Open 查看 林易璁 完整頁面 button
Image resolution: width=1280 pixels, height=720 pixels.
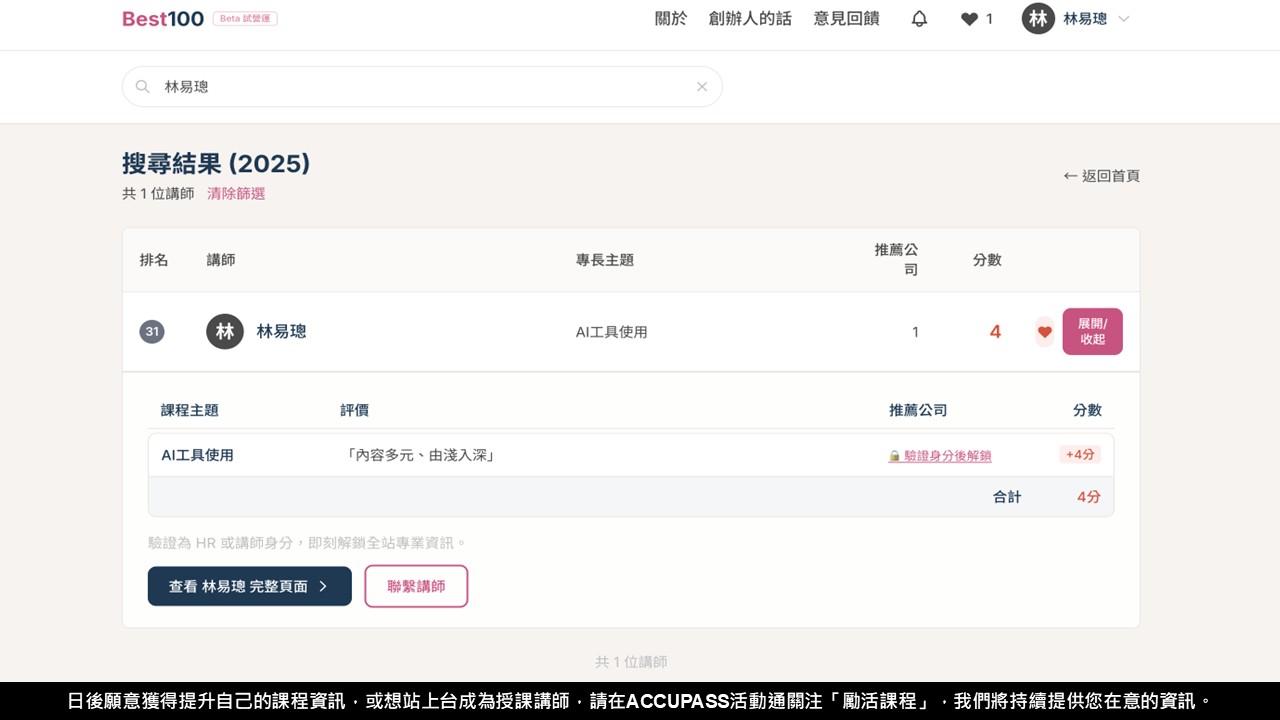click(x=249, y=587)
